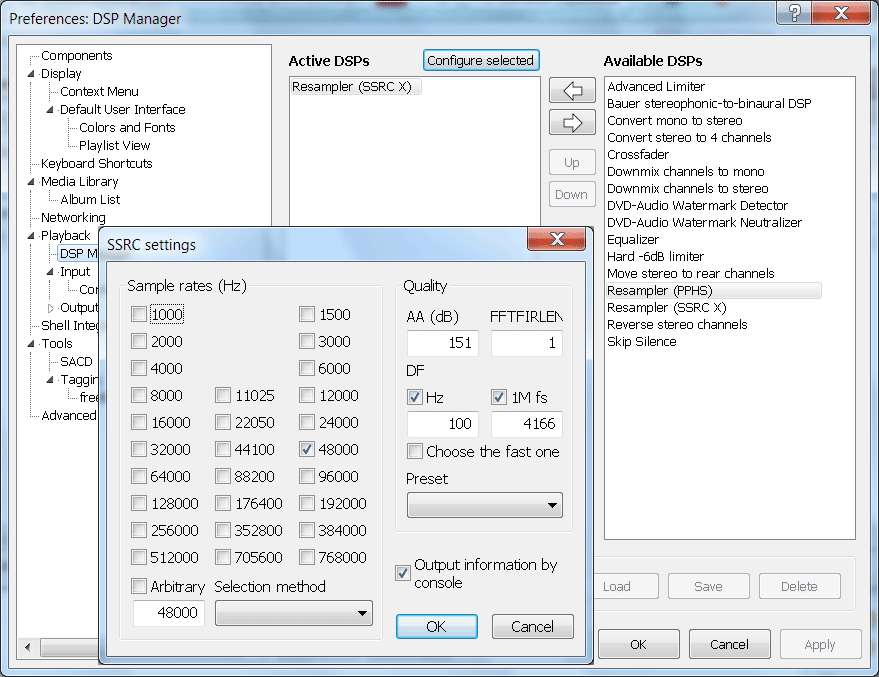
Task: Close the SSRC settings dialog
Action: point(556,243)
